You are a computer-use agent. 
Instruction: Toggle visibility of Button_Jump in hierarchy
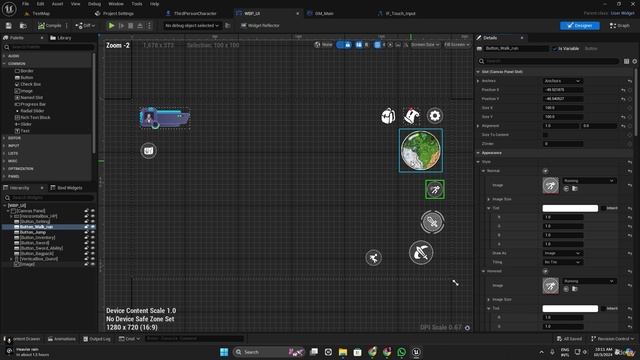pos(93,232)
